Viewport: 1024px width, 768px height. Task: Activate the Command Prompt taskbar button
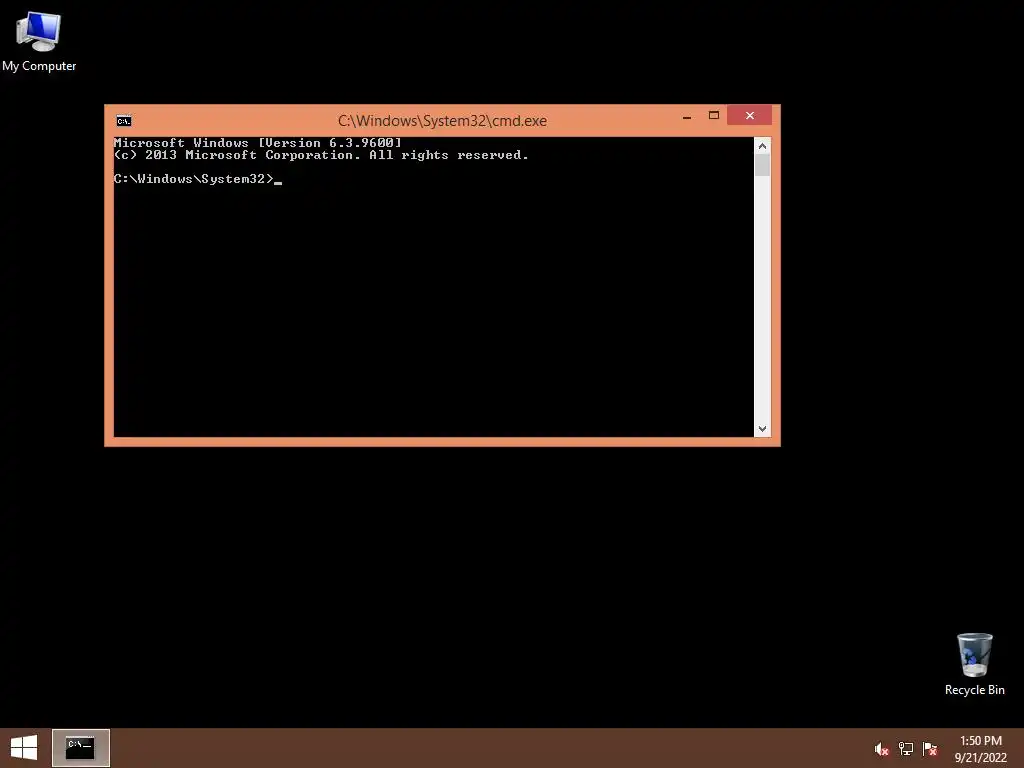tap(80, 748)
